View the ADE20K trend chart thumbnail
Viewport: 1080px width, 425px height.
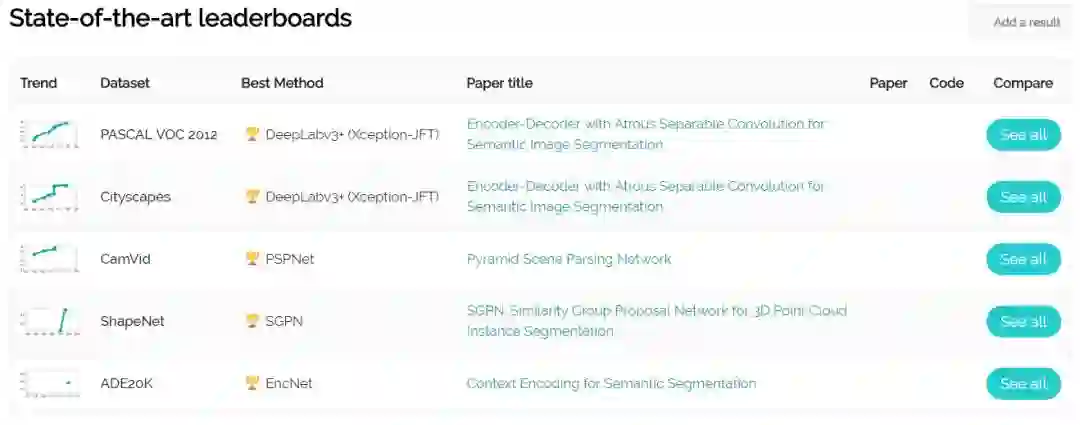[x=48, y=383]
